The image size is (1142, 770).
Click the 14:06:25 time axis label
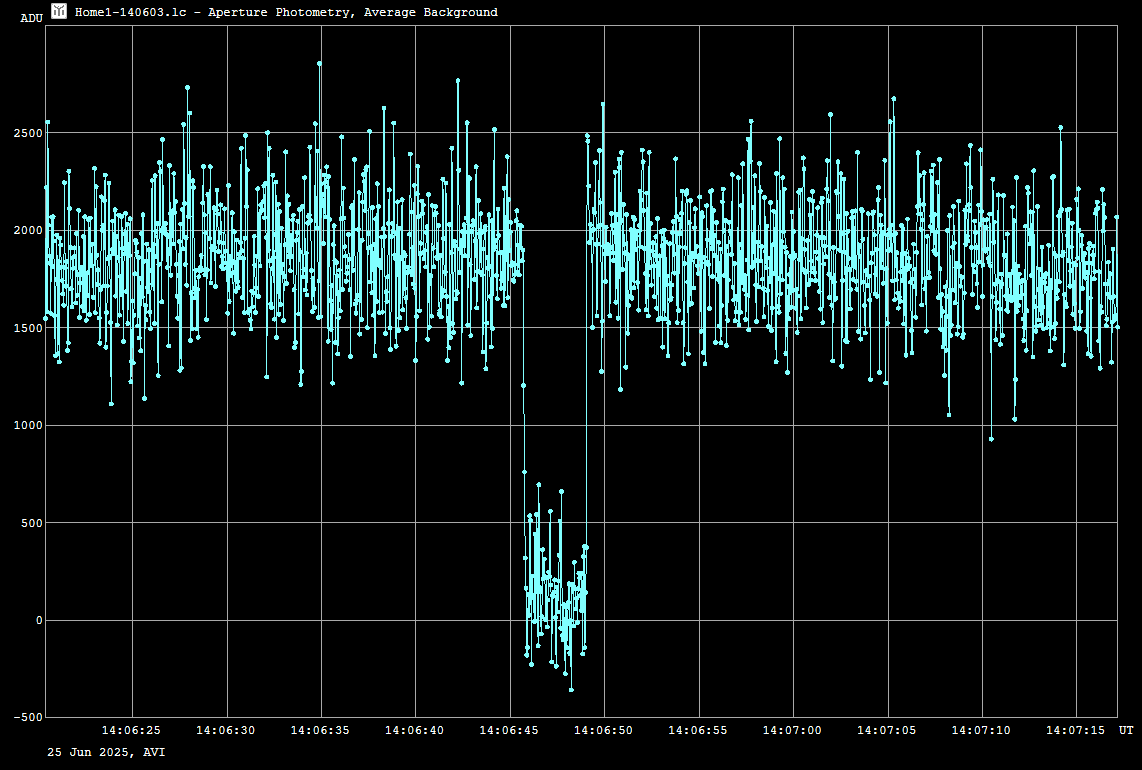(x=131, y=730)
